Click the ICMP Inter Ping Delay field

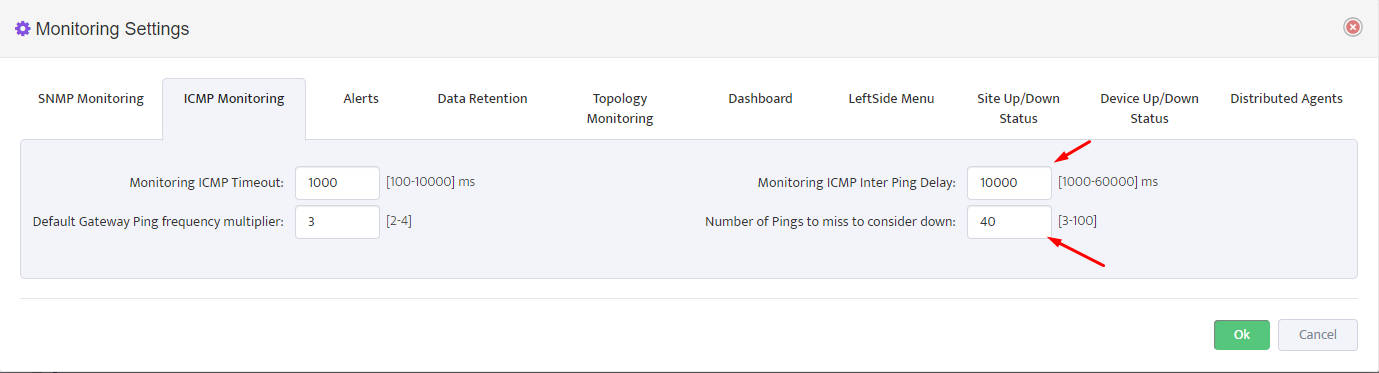[1009, 183]
